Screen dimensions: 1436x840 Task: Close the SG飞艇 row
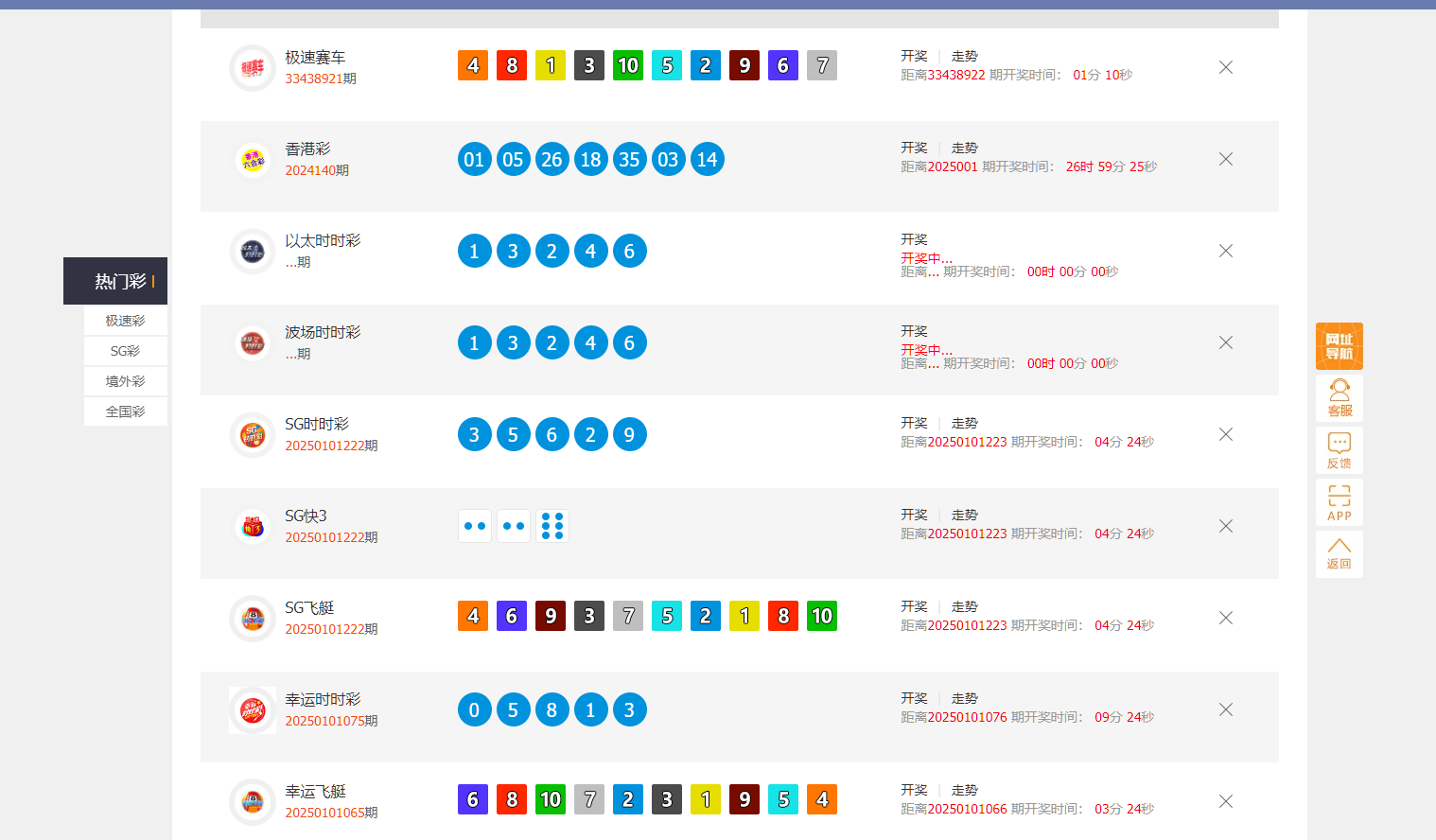tap(1225, 618)
